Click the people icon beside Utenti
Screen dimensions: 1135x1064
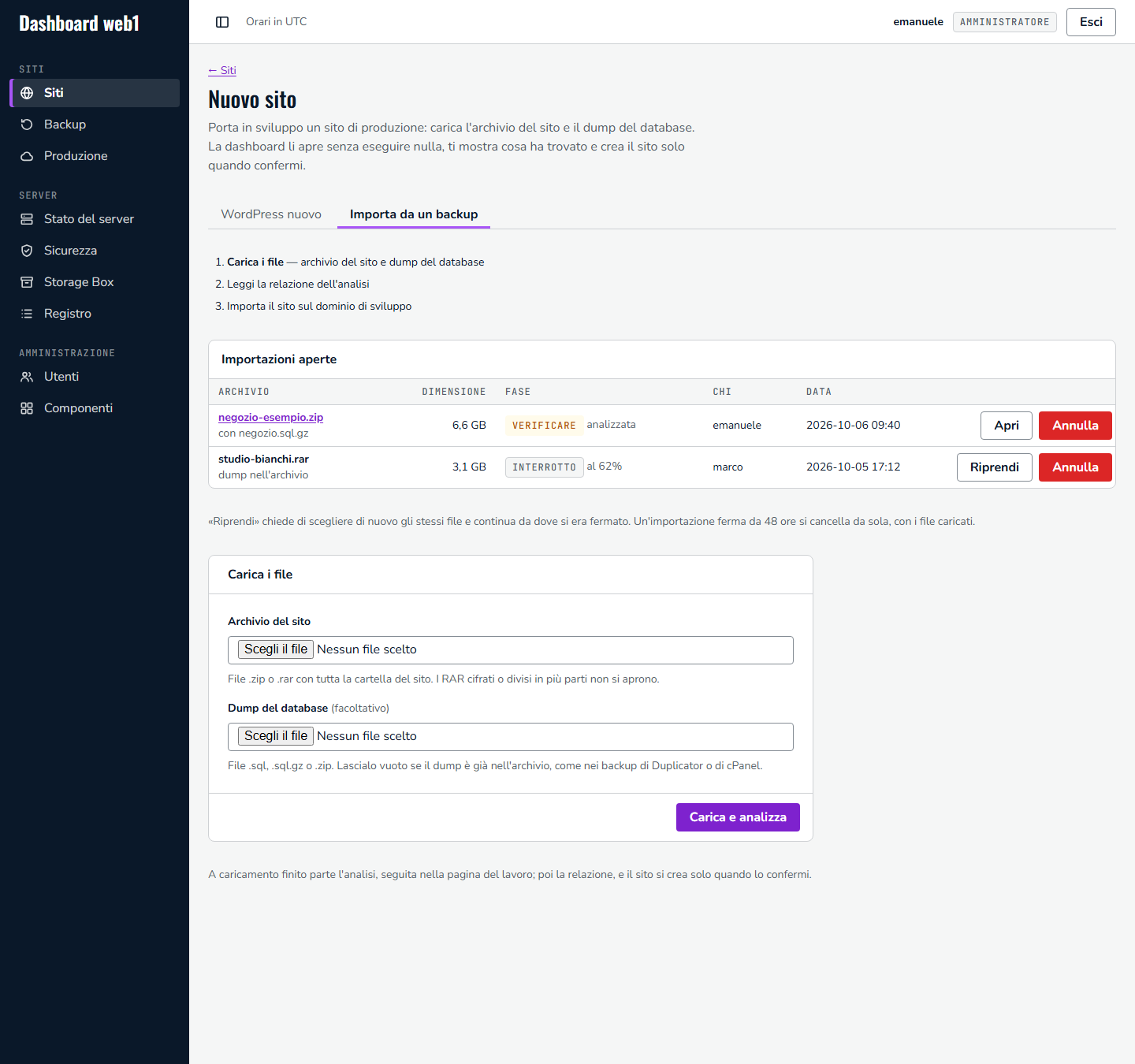(27, 377)
